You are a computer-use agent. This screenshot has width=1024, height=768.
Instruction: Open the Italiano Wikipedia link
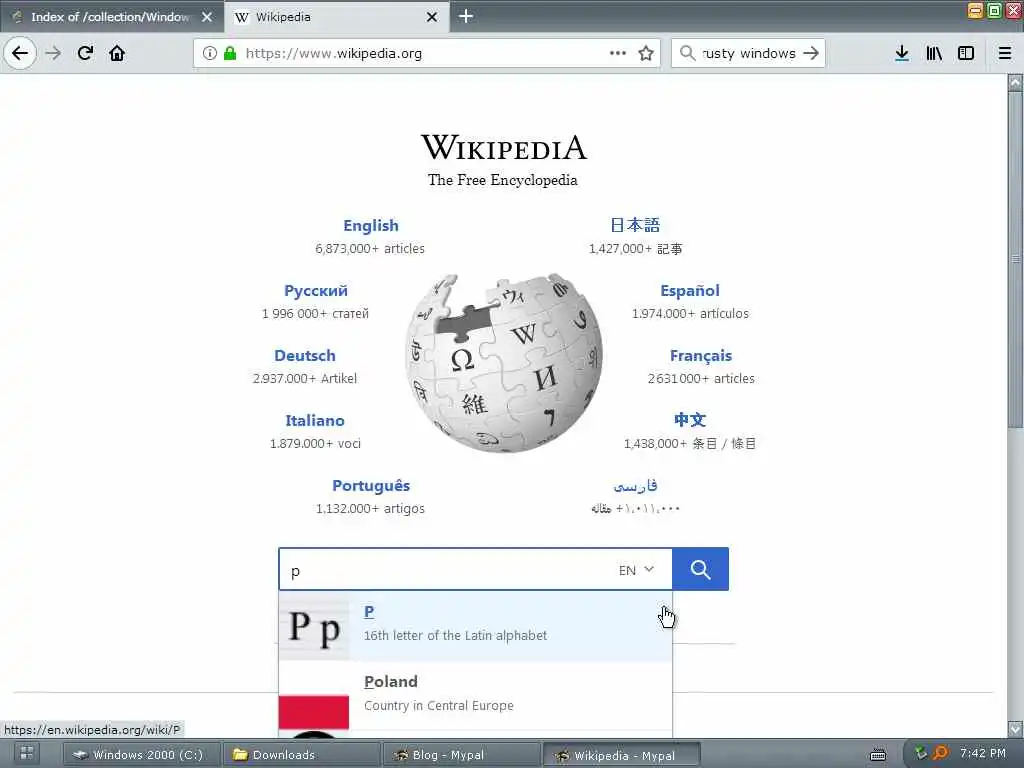click(315, 420)
